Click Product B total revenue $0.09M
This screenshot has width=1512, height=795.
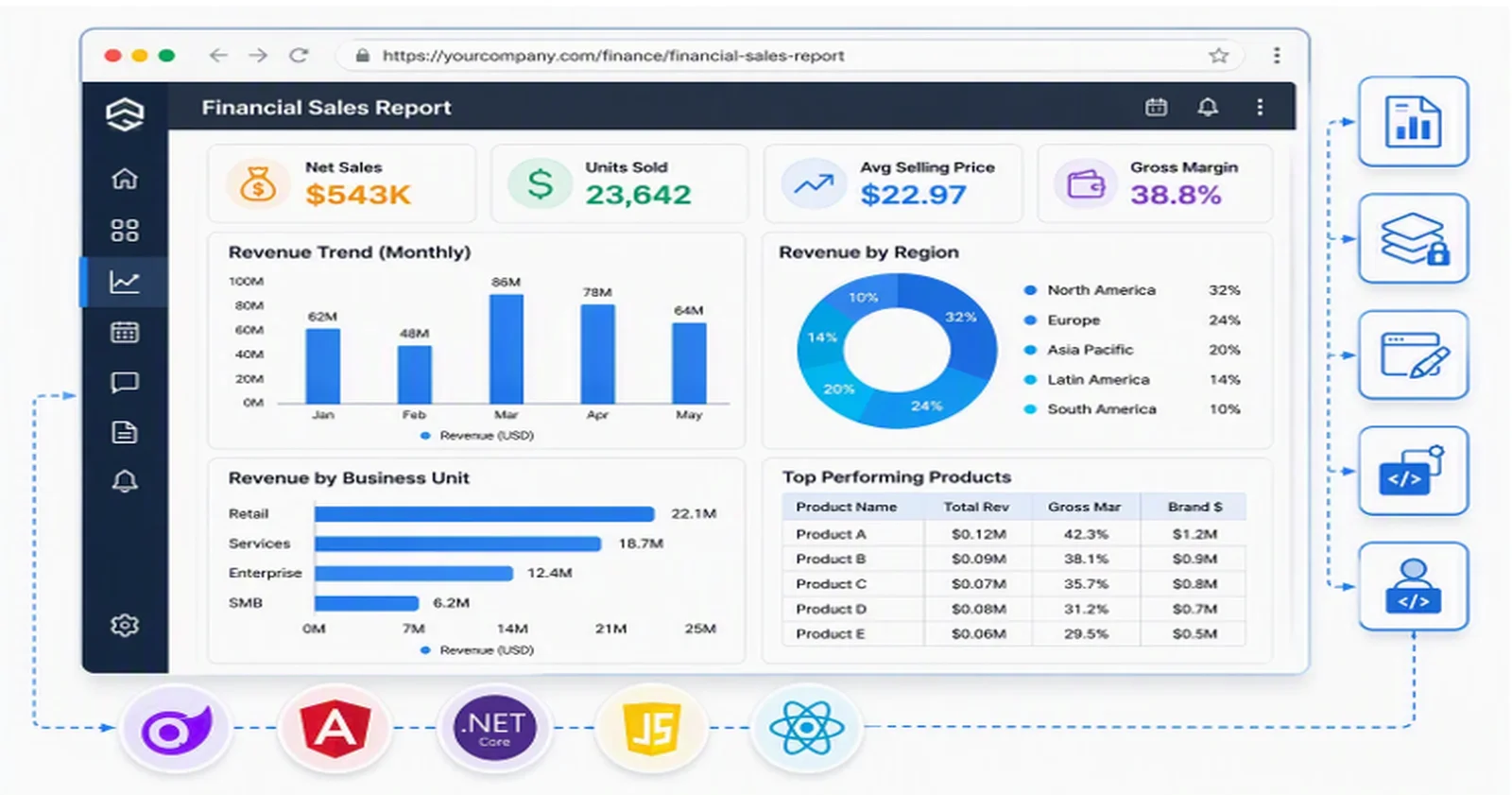tap(978, 559)
